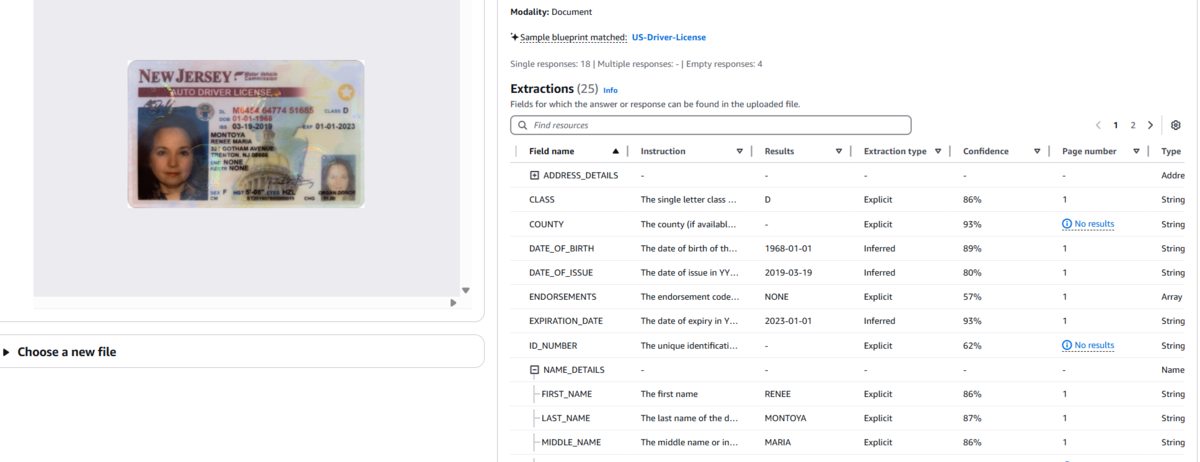Select page 2 of extractions
Viewport: 1200px width, 462px height.
point(1133,125)
